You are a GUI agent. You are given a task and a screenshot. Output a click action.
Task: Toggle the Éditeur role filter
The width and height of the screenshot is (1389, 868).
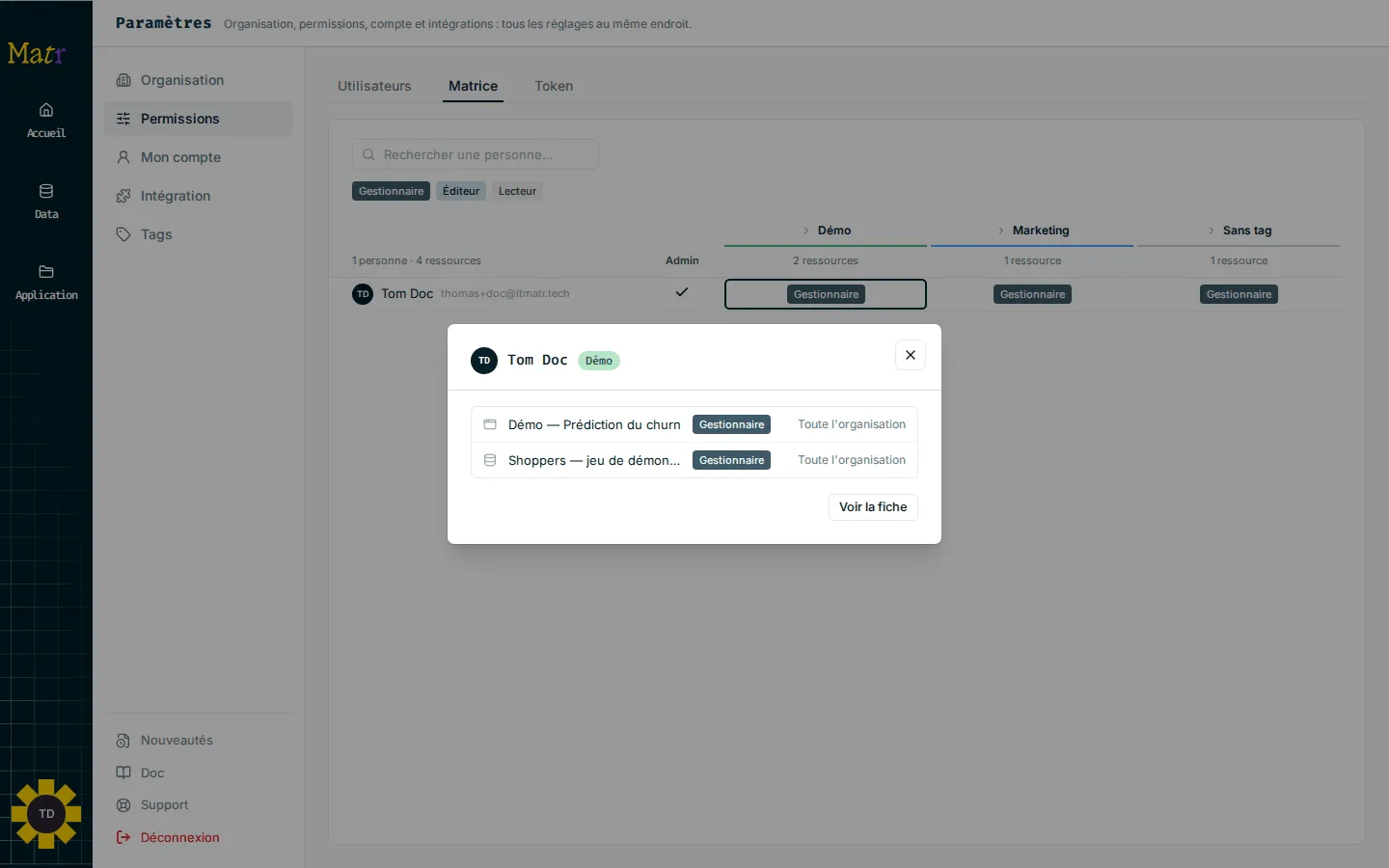(x=461, y=191)
